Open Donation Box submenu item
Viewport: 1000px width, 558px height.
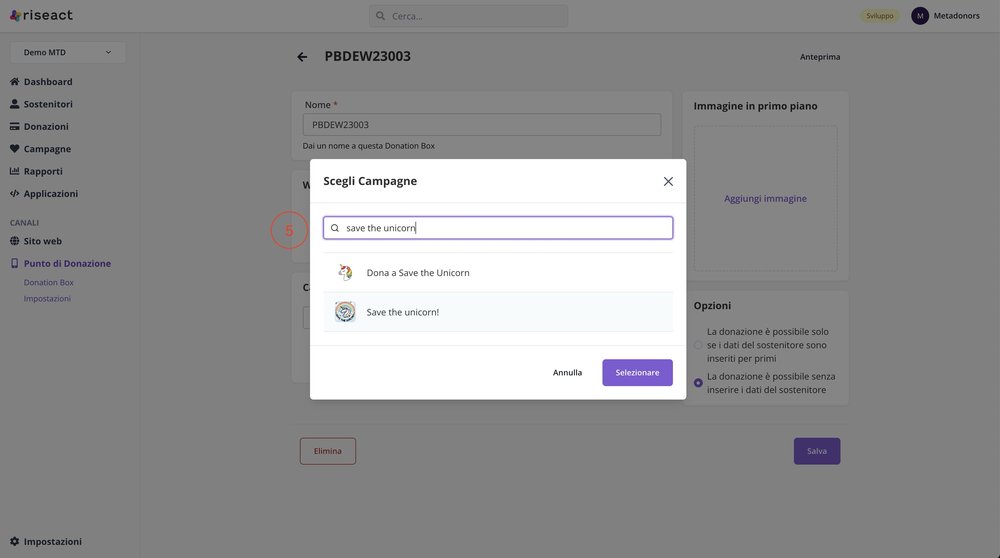click(x=48, y=283)
